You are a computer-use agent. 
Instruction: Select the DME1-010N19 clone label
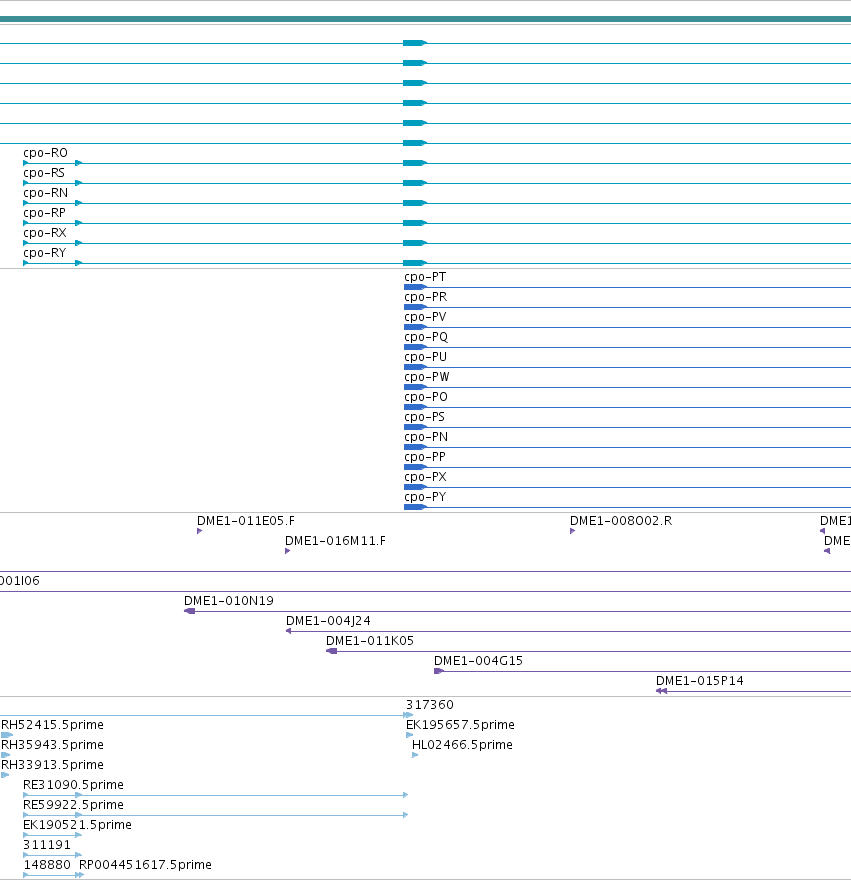pos(229,601)
